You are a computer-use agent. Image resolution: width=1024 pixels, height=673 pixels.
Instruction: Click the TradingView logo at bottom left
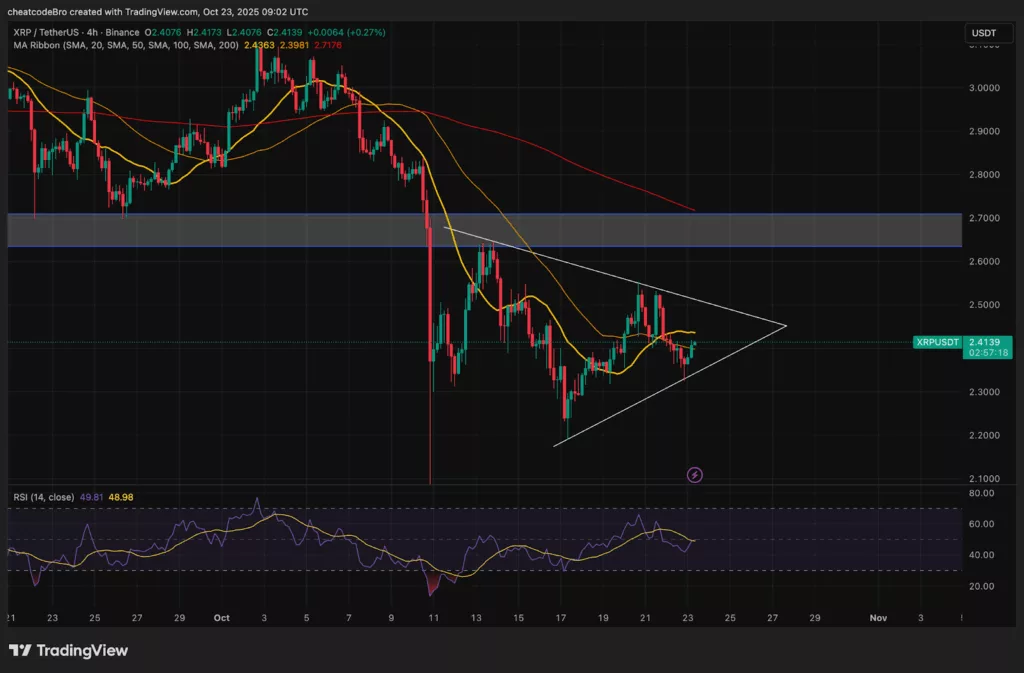[68, 651]
